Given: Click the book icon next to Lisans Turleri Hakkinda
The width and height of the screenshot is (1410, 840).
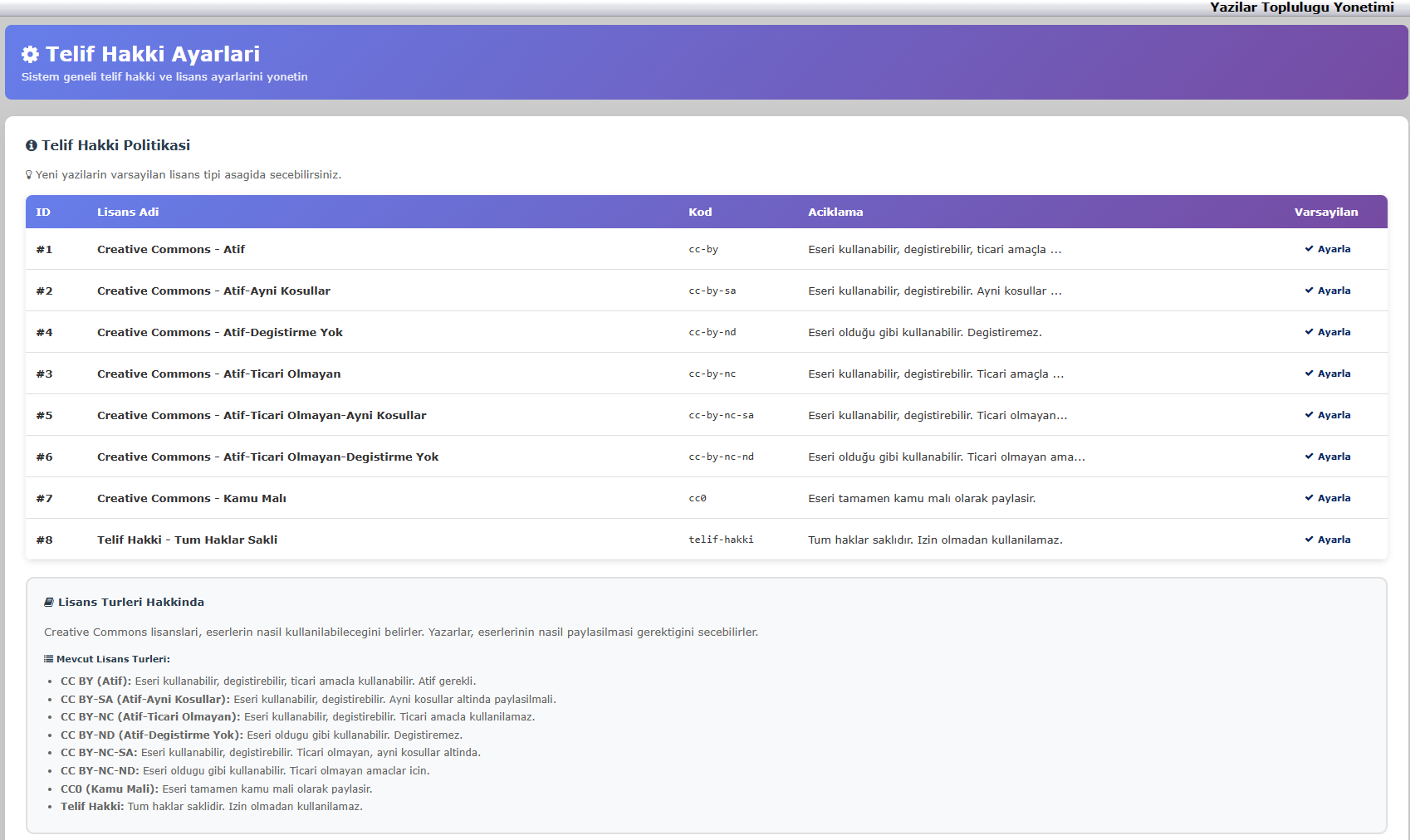Looking at the screenshot, I should 48,601.
